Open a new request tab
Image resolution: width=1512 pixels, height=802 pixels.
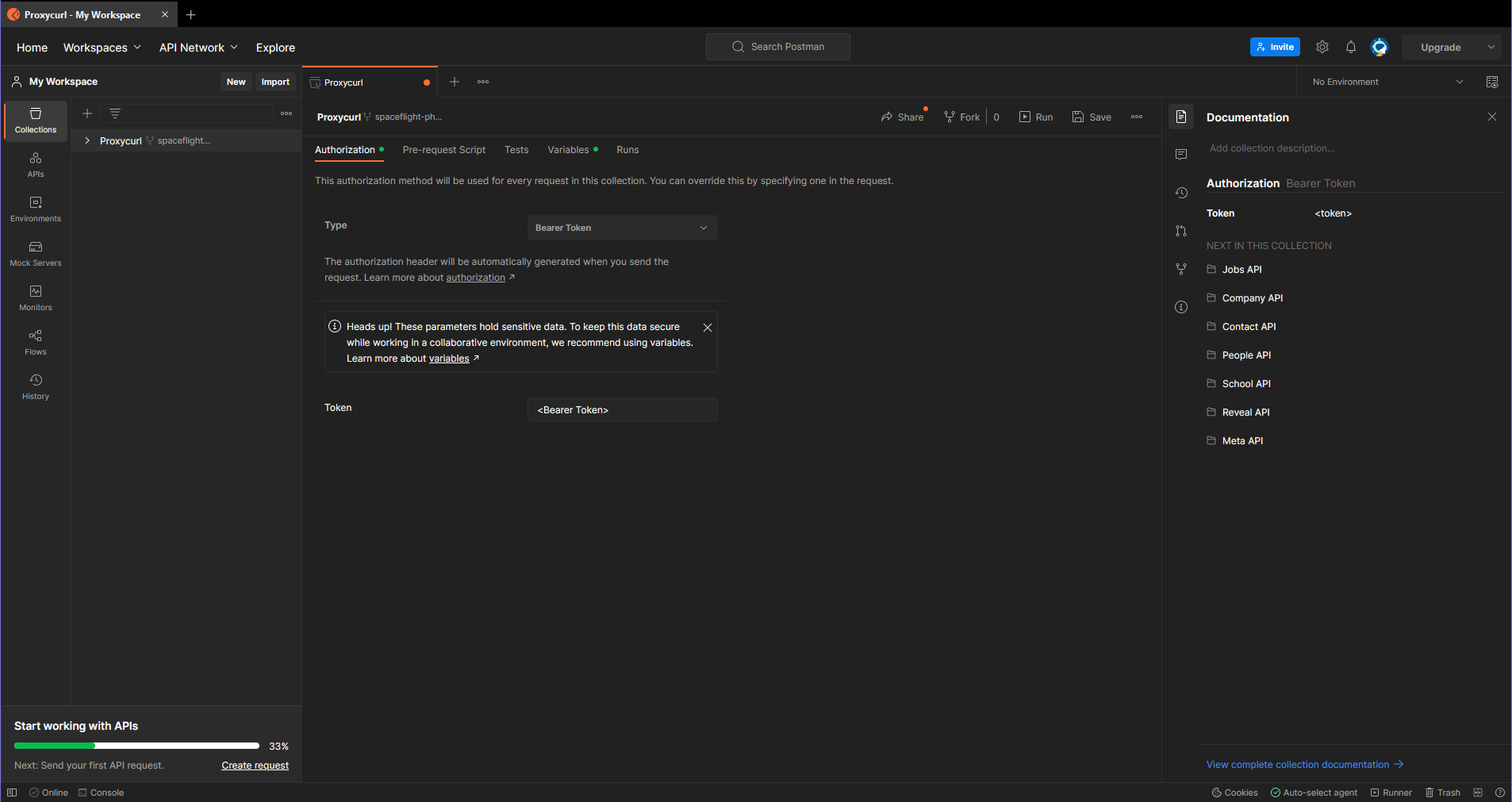point(455,82)
